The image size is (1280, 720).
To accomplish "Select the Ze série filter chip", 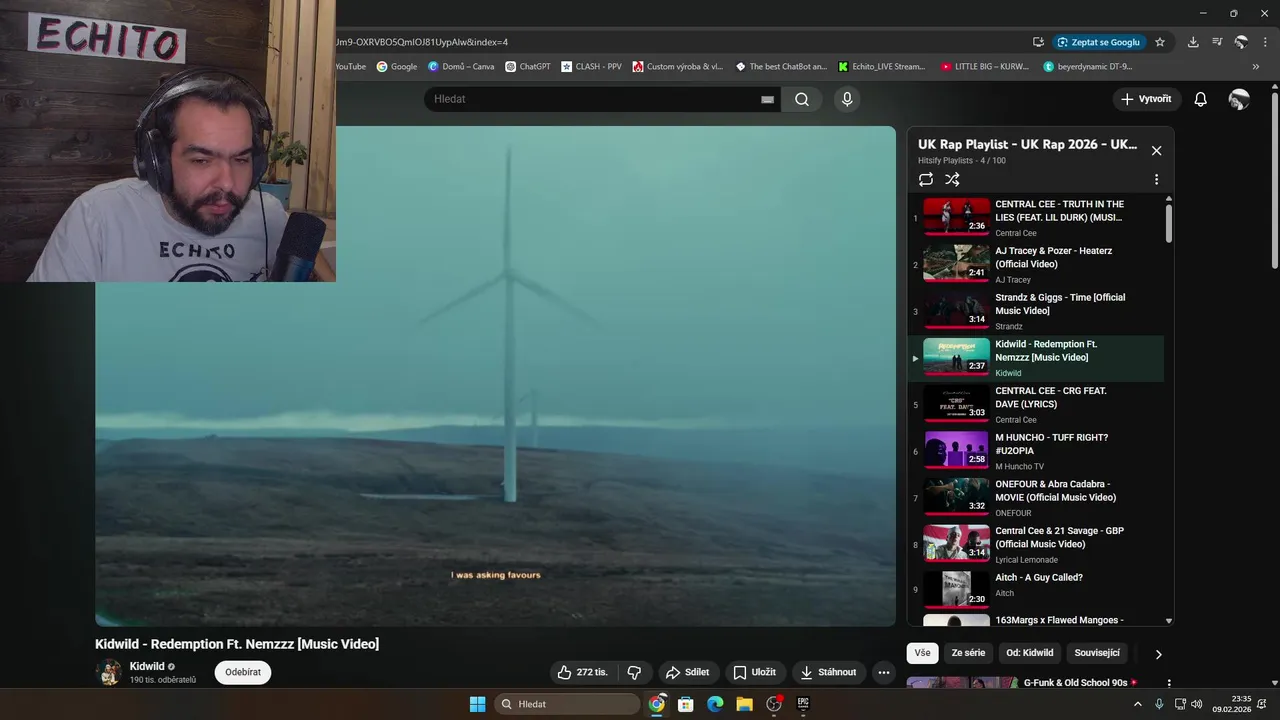I will [x=968, y=653].
